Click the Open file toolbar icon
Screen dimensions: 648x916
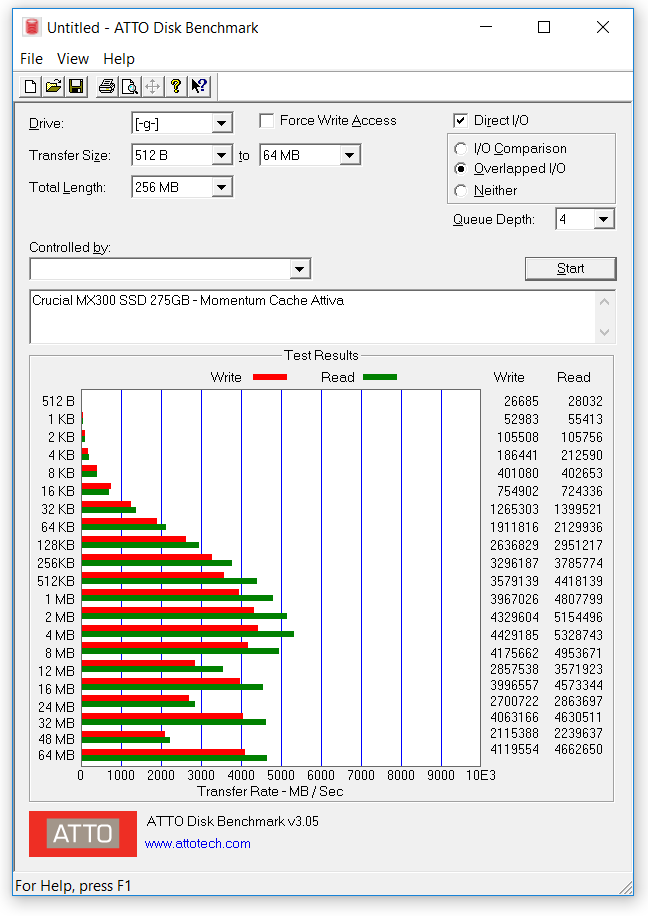53,87
